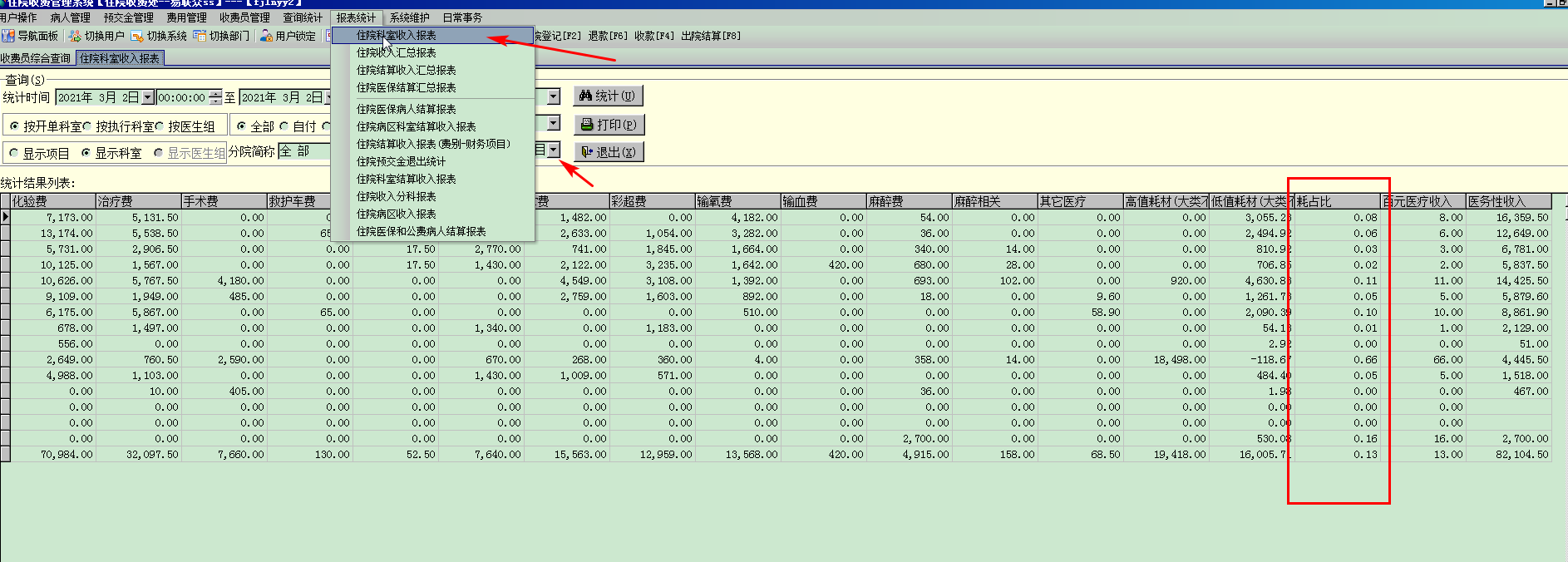Choose 住院医保病人结算报表 menu entry
The width and height of the screenshot is (1568, 562).
pos(432,109)
